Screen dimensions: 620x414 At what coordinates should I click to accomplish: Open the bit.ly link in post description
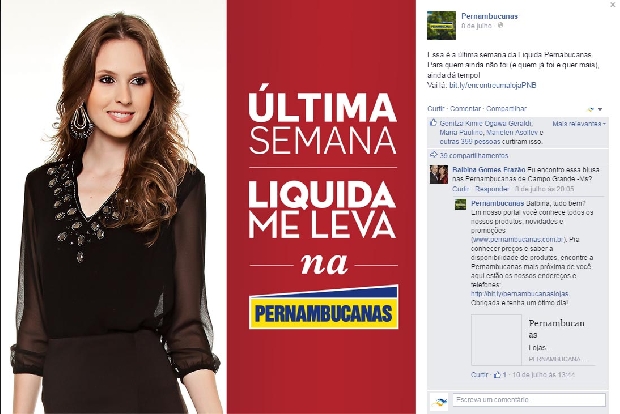[x=493, y=85]
